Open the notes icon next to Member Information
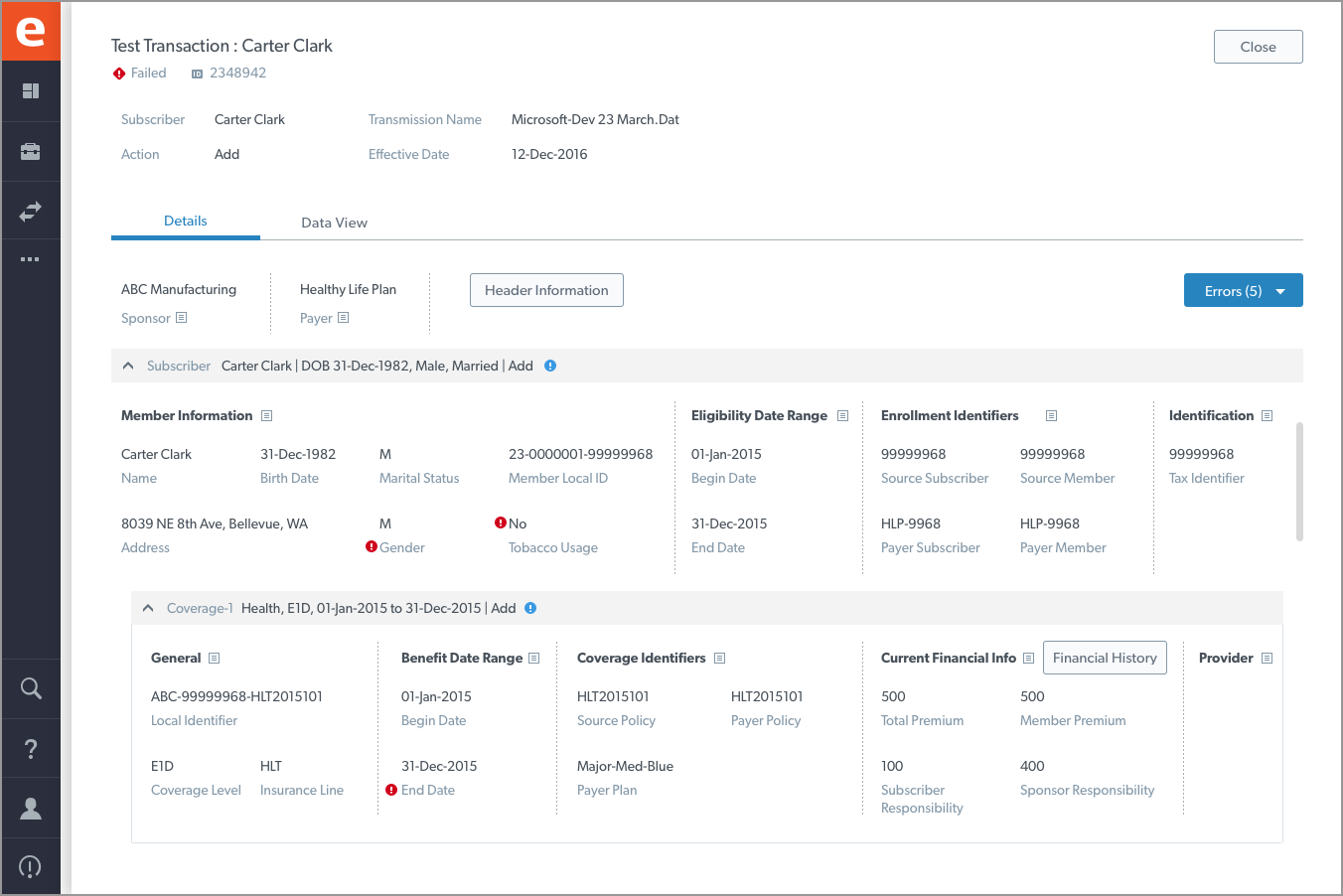 [266, 416]
